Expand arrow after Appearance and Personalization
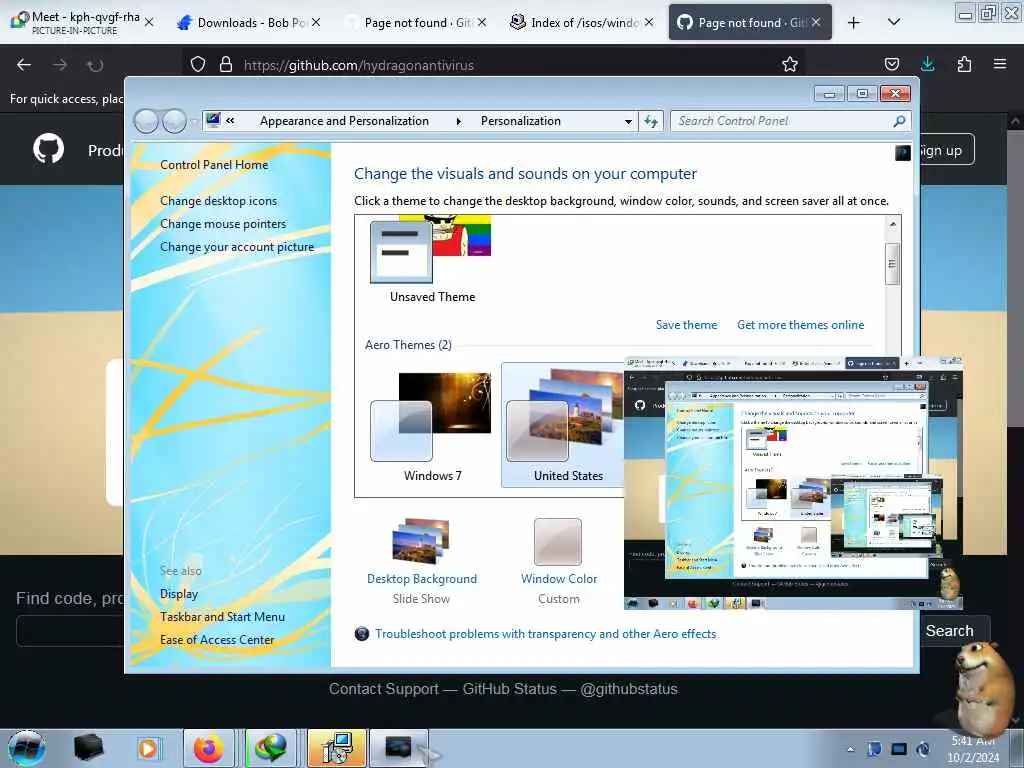The width and height of the screenshot is (1024, 768). click(x=458, y=121)
